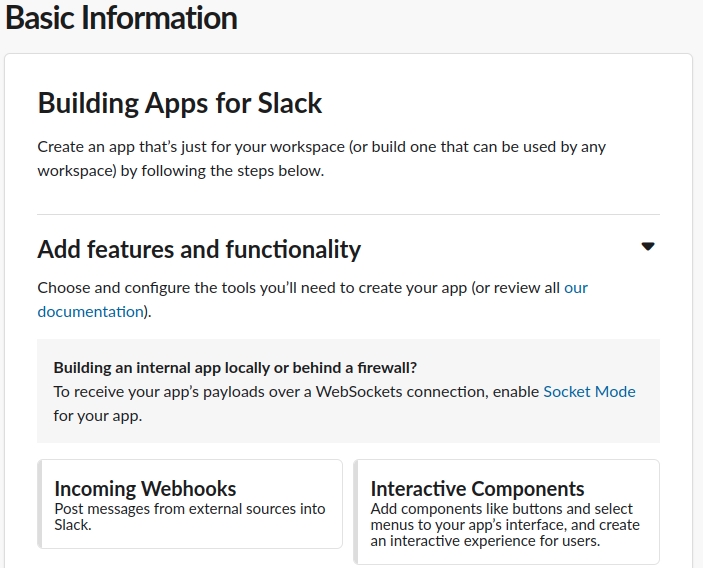703x568 pixels.
Task: Click 'Add components like buttons' description text
Action: click(505, 525)
